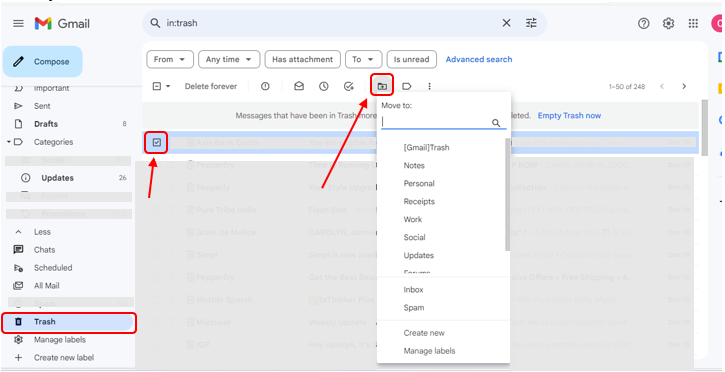Screen dimensions: 725x372
Task: Click the Move to search magnifier icon
Action: point(496,123)
